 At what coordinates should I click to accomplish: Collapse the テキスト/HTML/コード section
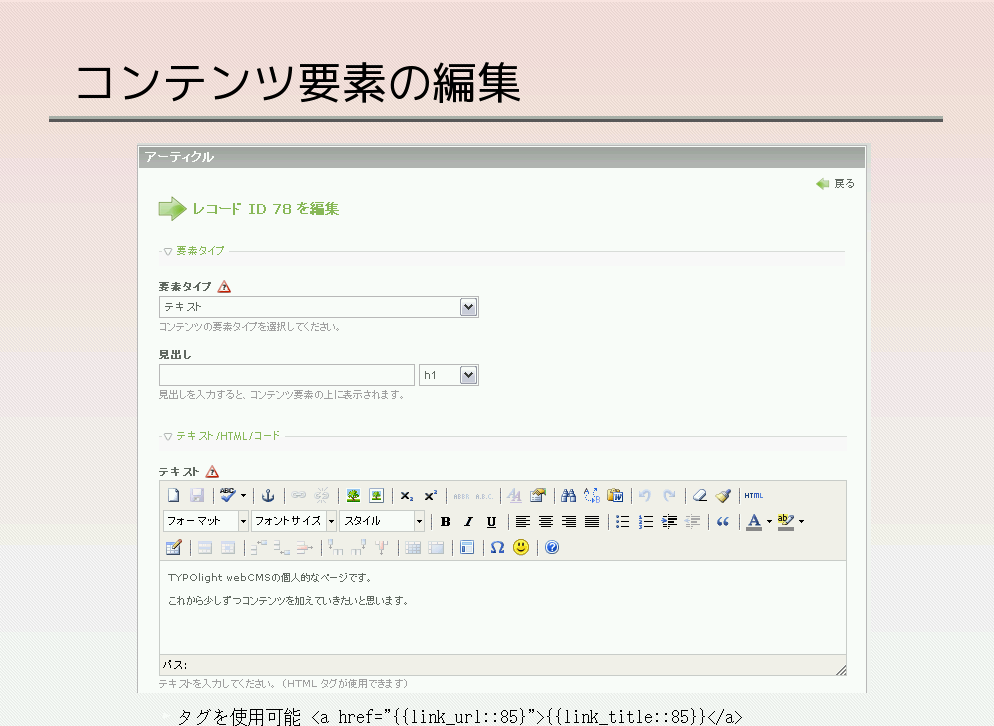tap(221, 436)
